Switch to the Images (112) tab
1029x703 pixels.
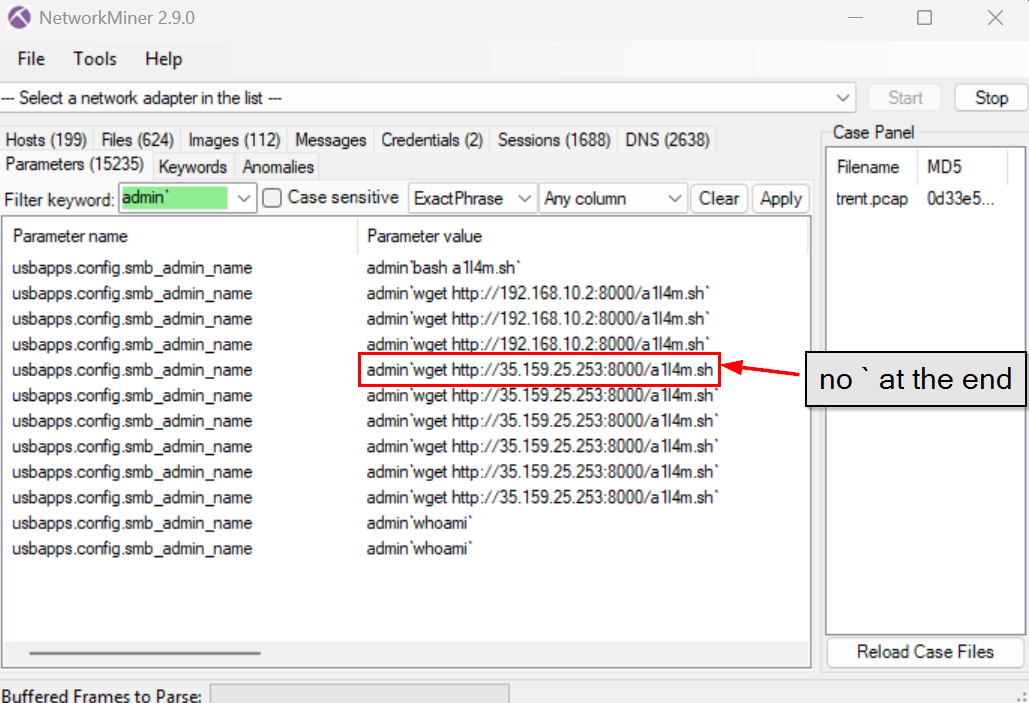point(234,140)
